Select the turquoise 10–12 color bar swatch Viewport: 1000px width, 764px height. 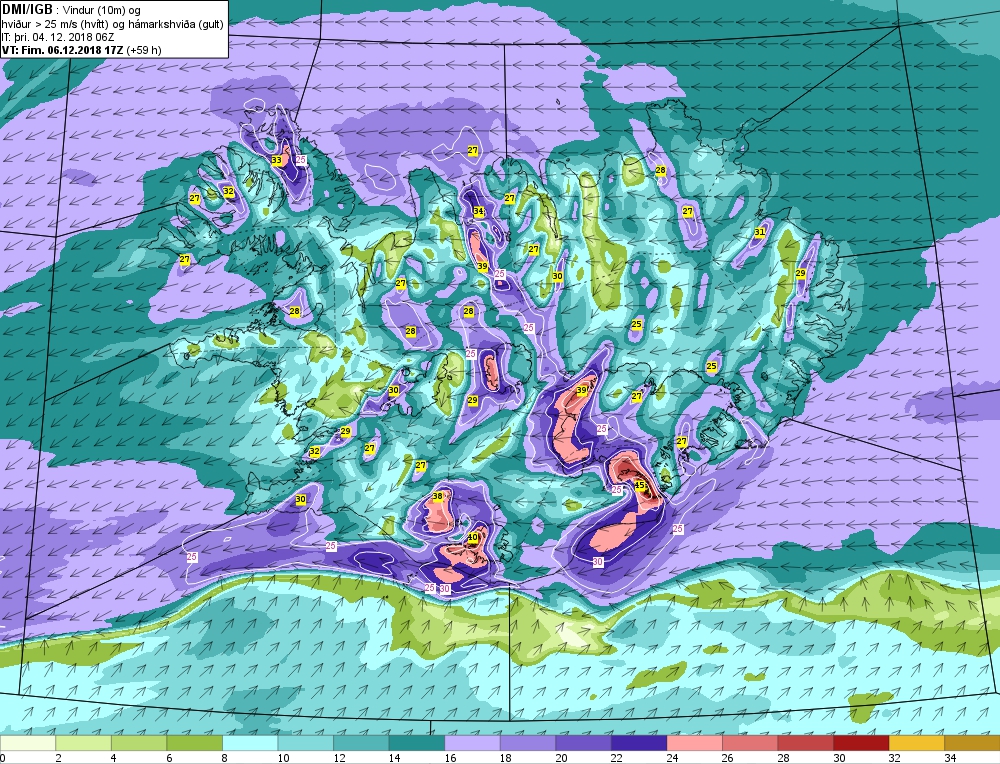(305, 743)
